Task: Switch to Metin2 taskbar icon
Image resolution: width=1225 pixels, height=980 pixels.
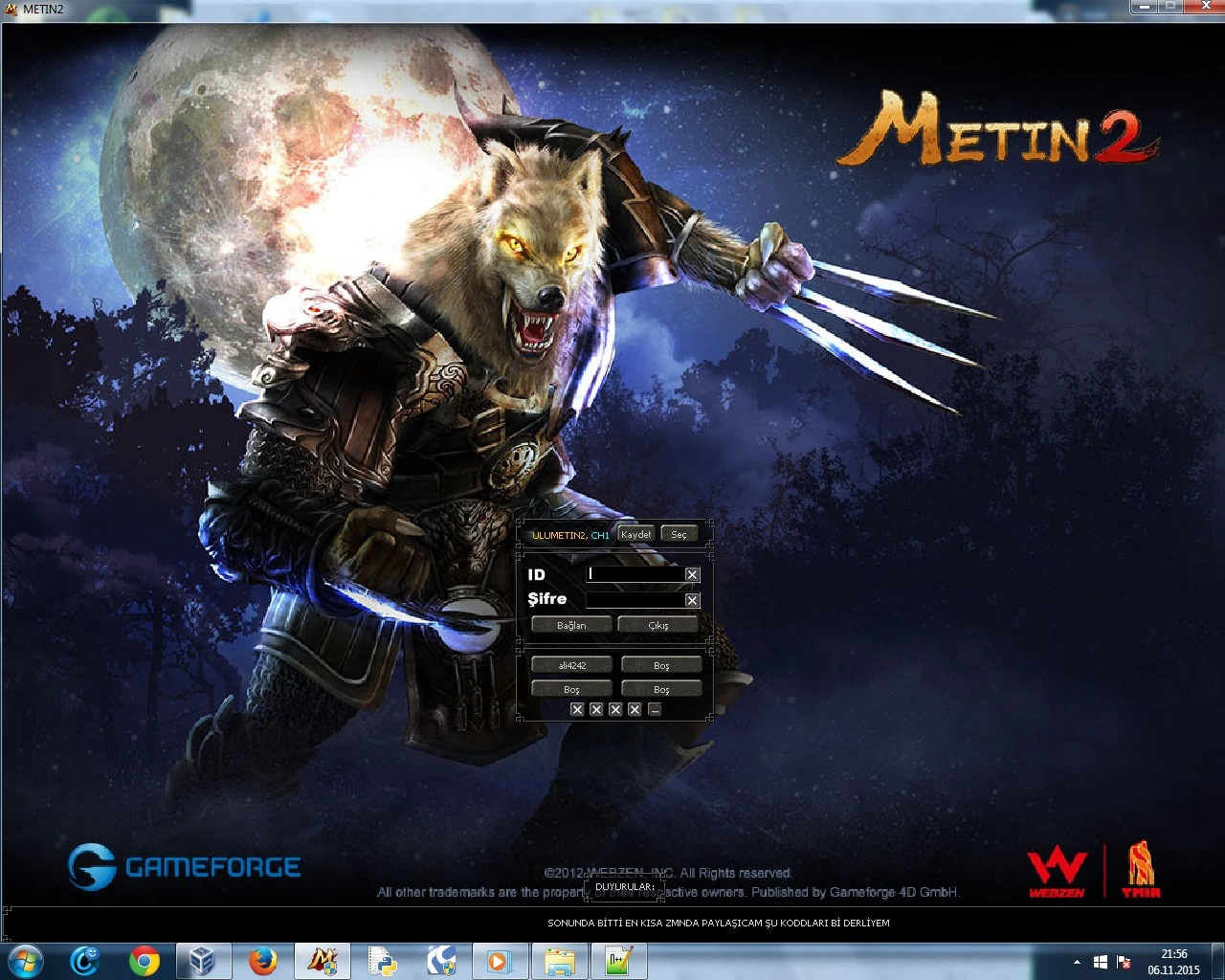Action: pos(322,961)
